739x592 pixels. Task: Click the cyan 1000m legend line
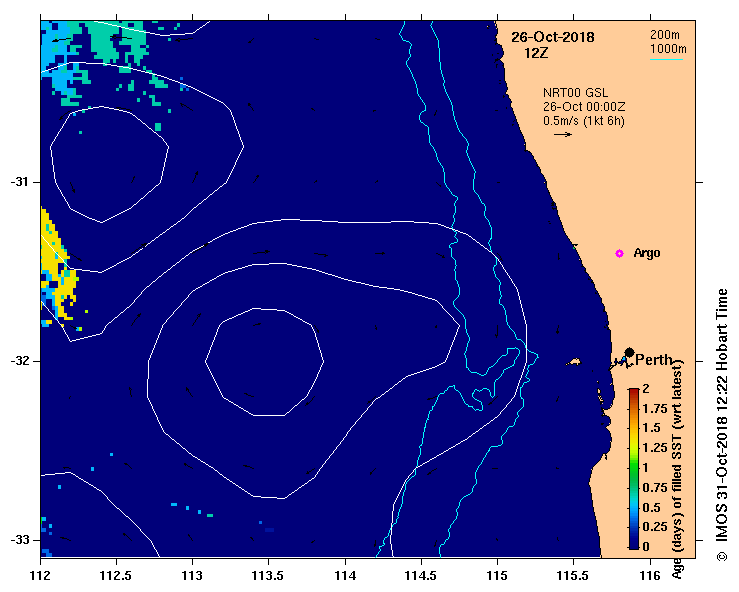pos(666,59)
